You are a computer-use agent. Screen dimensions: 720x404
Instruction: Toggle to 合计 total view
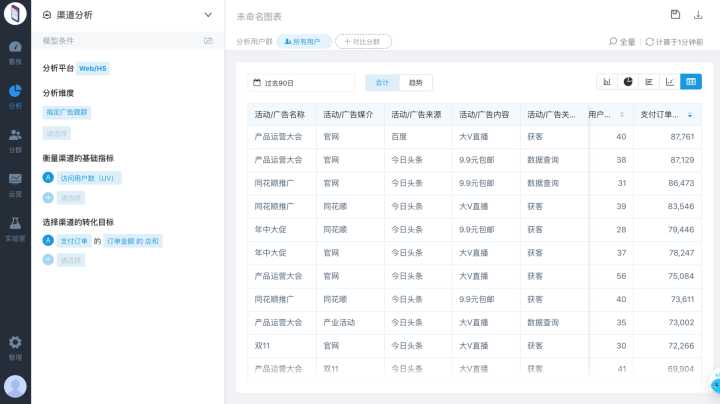(382, 83)
